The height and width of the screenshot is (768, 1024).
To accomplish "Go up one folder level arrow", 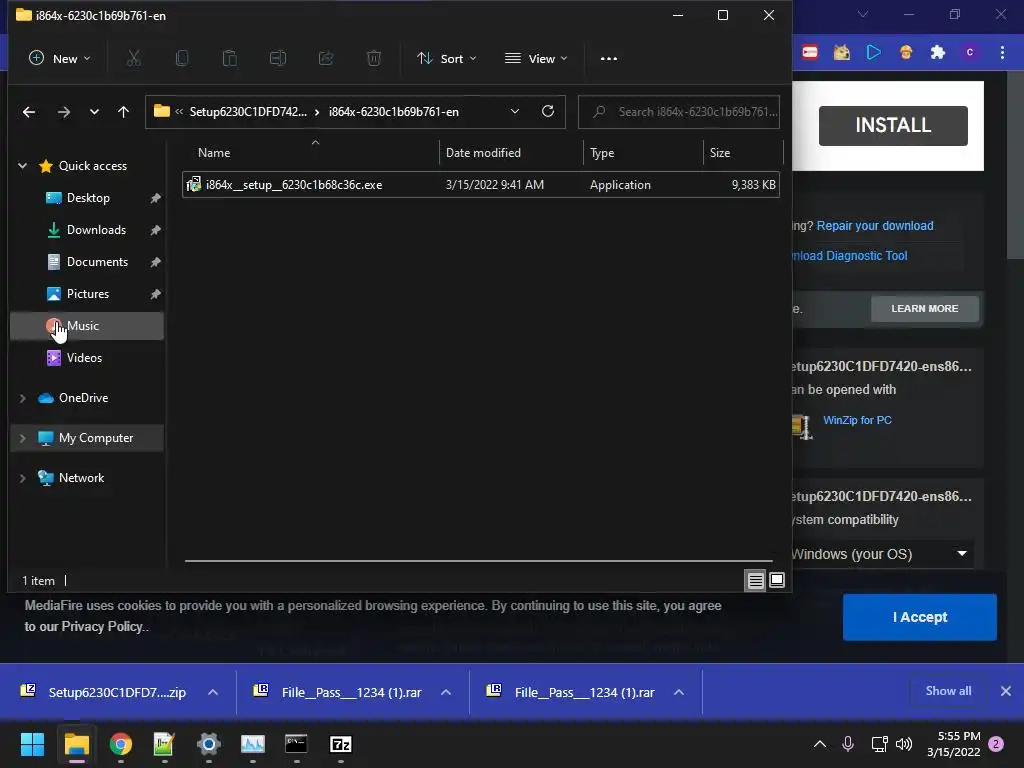I will pyautogui.click(x=123, y=112).
